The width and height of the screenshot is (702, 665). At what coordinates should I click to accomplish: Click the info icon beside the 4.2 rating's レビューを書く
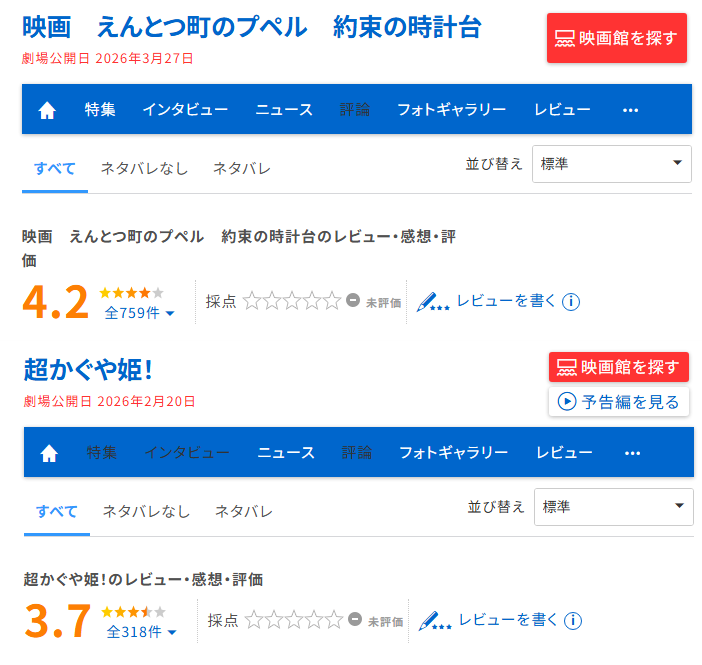point(571,301)
